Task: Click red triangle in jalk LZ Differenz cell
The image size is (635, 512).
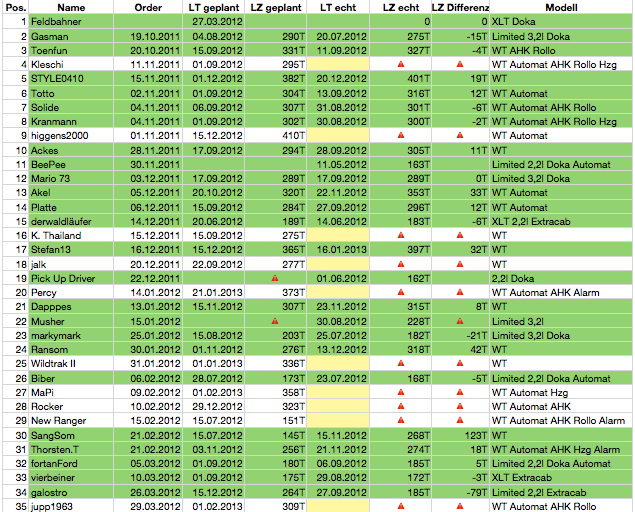Action: click(x=460, y=264)
